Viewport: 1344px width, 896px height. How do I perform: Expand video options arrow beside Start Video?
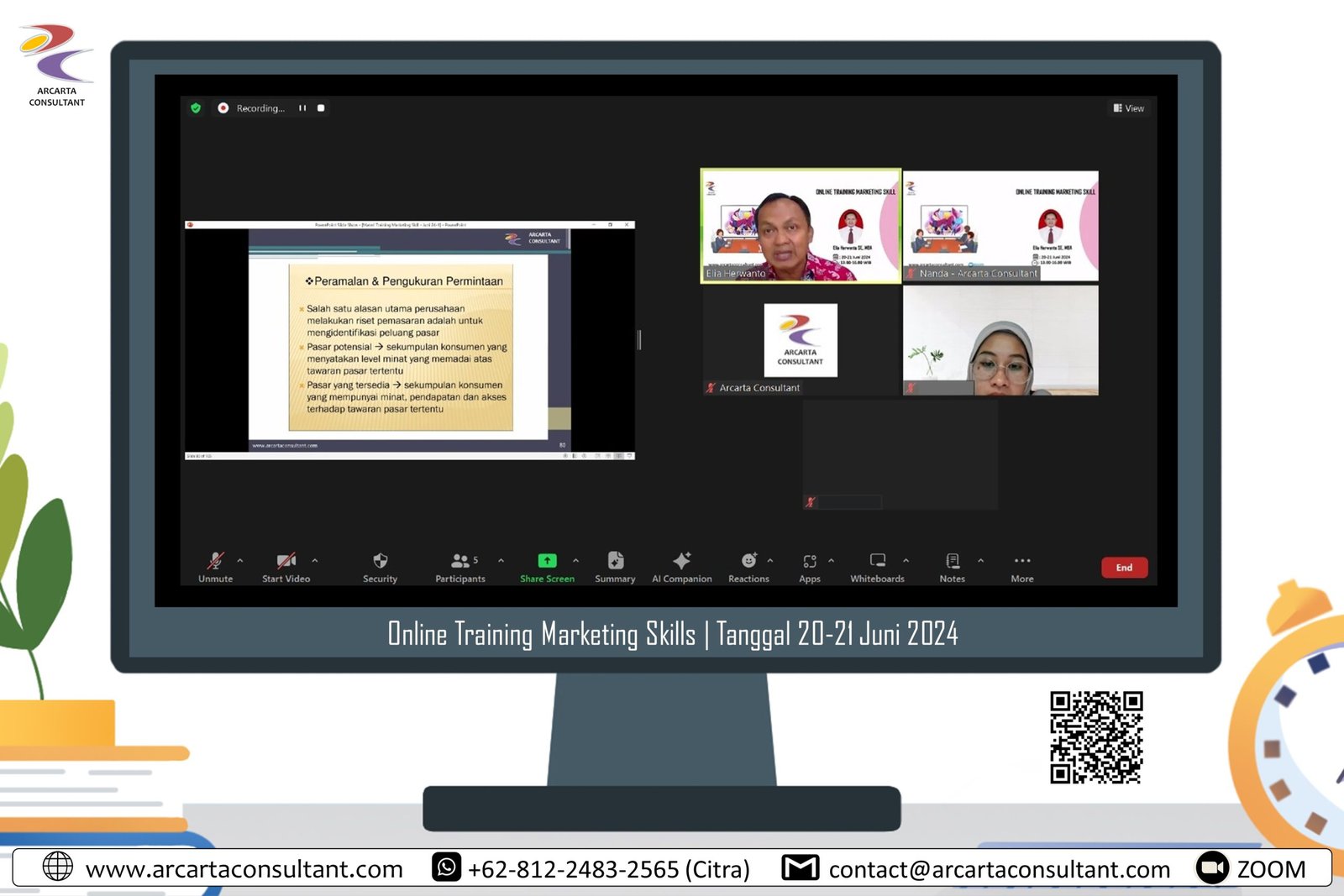point(315,560)
